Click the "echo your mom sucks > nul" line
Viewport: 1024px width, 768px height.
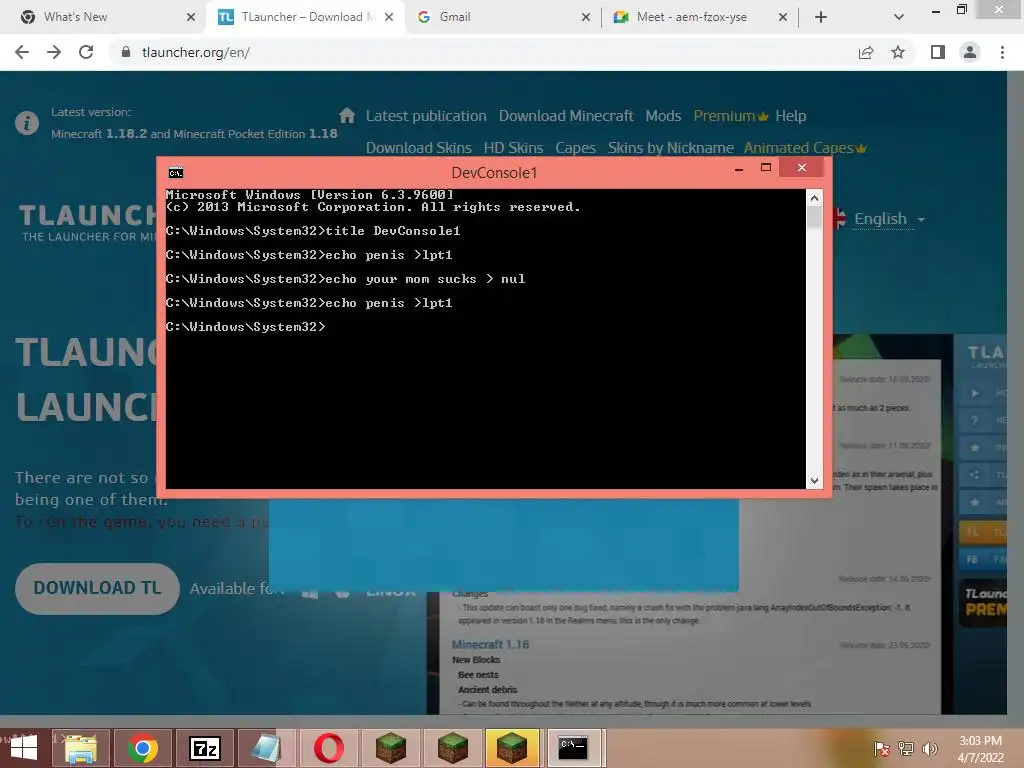pos(345,279)
